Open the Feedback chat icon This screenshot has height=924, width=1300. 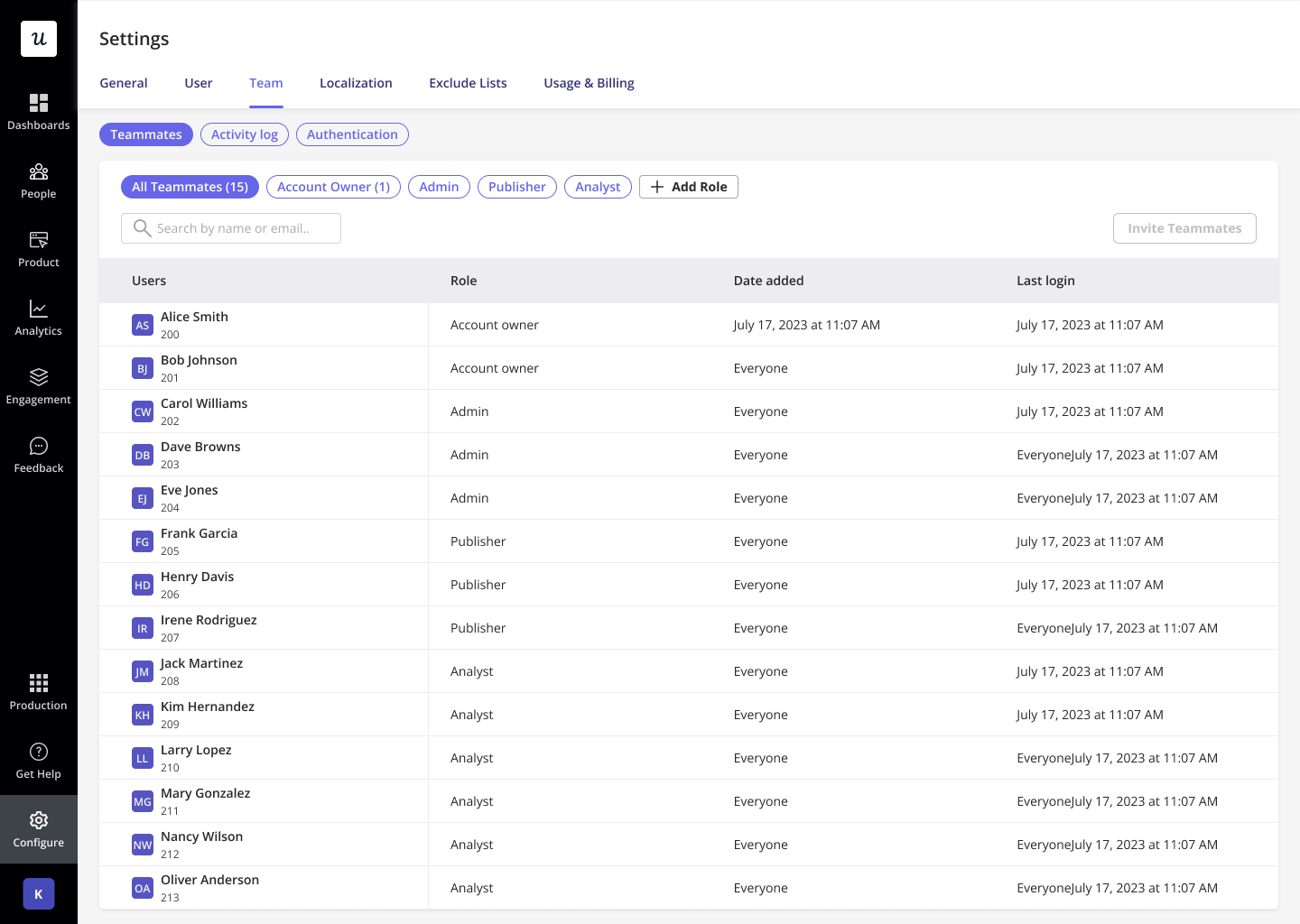39,446
